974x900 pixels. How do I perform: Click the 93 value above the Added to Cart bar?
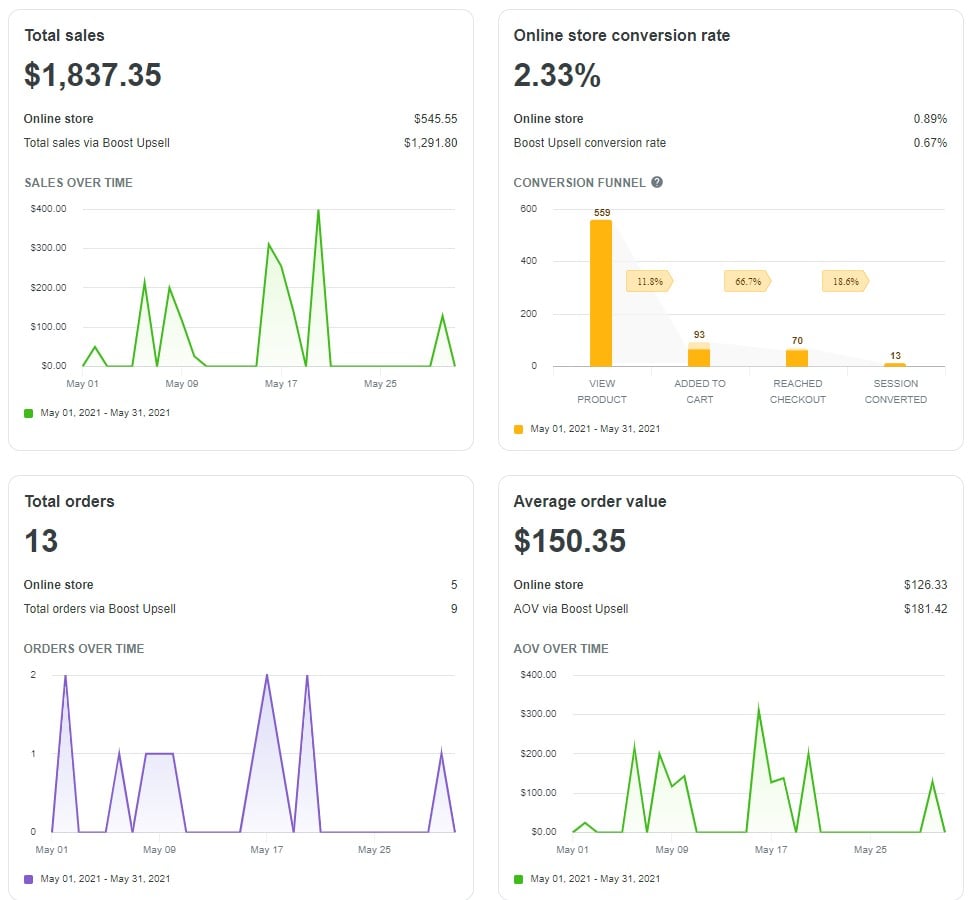699,335
